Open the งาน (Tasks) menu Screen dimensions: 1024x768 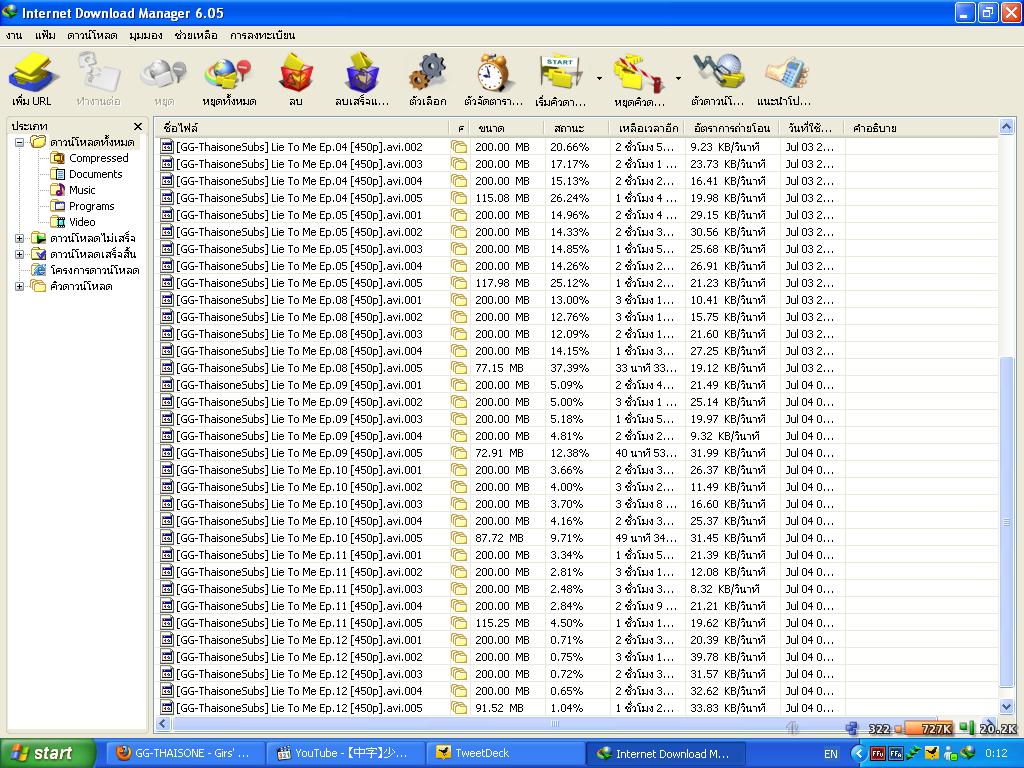click(x=14, y=35)
